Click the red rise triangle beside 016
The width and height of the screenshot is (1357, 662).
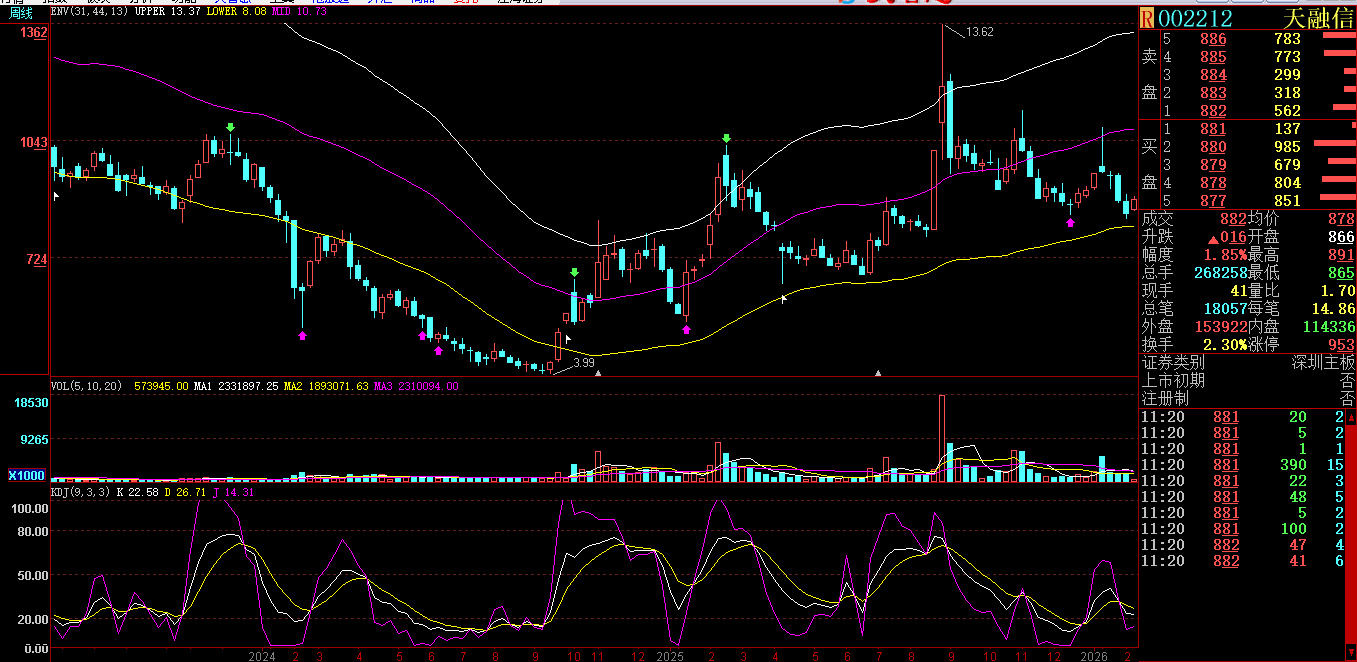(1212, 238)
